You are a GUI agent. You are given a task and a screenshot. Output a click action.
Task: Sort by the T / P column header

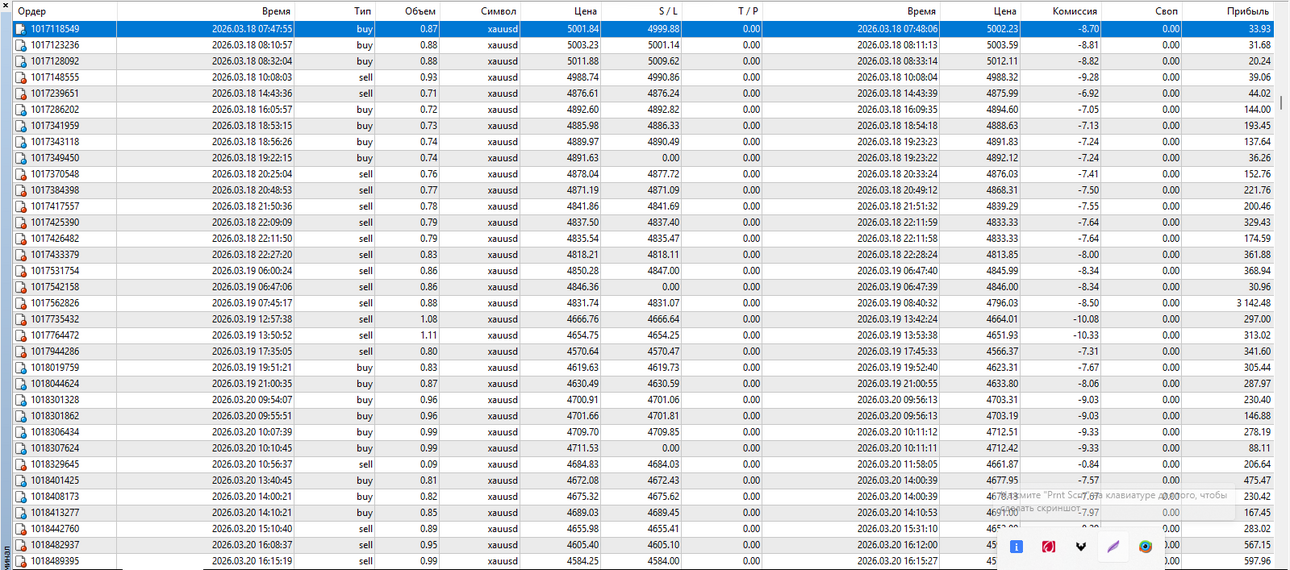(x=748, y=11)
